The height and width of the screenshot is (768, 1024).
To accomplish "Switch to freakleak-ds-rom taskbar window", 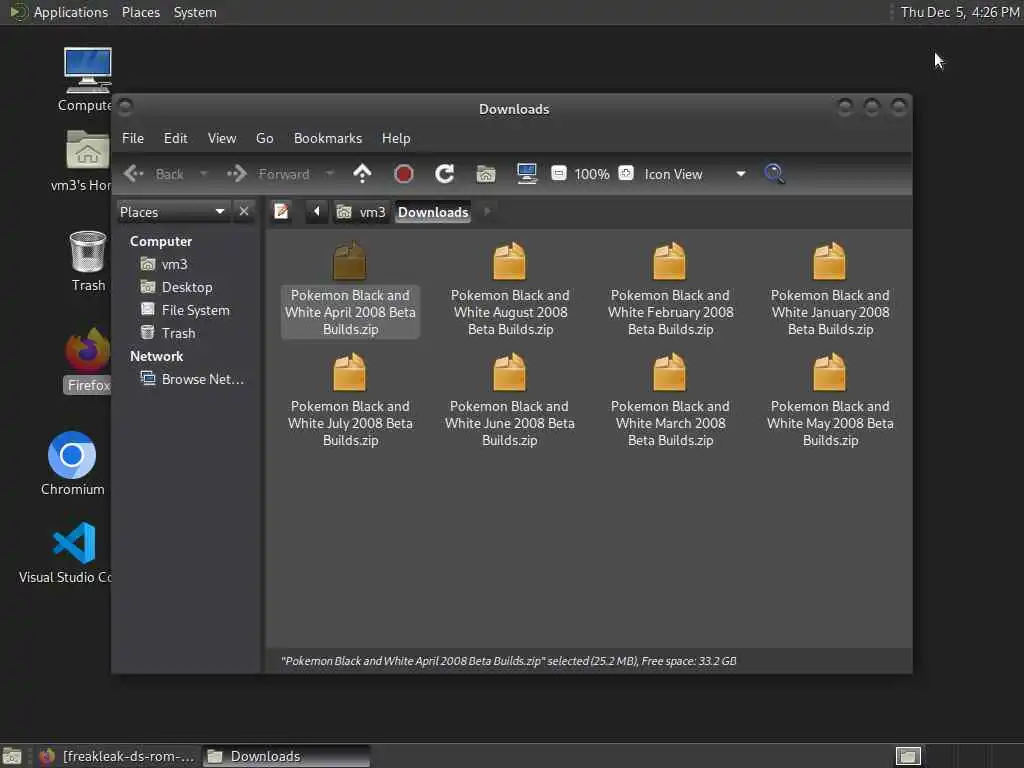I will coord(118,756).
